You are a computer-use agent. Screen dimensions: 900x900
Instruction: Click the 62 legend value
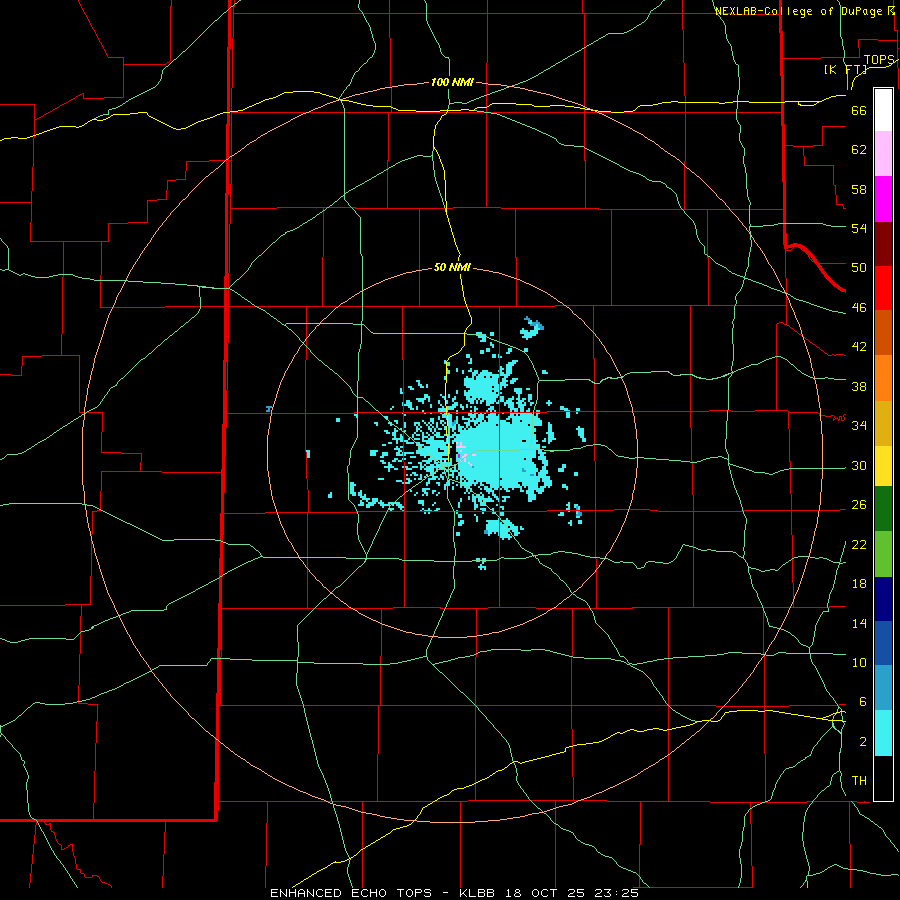point(859,150)
